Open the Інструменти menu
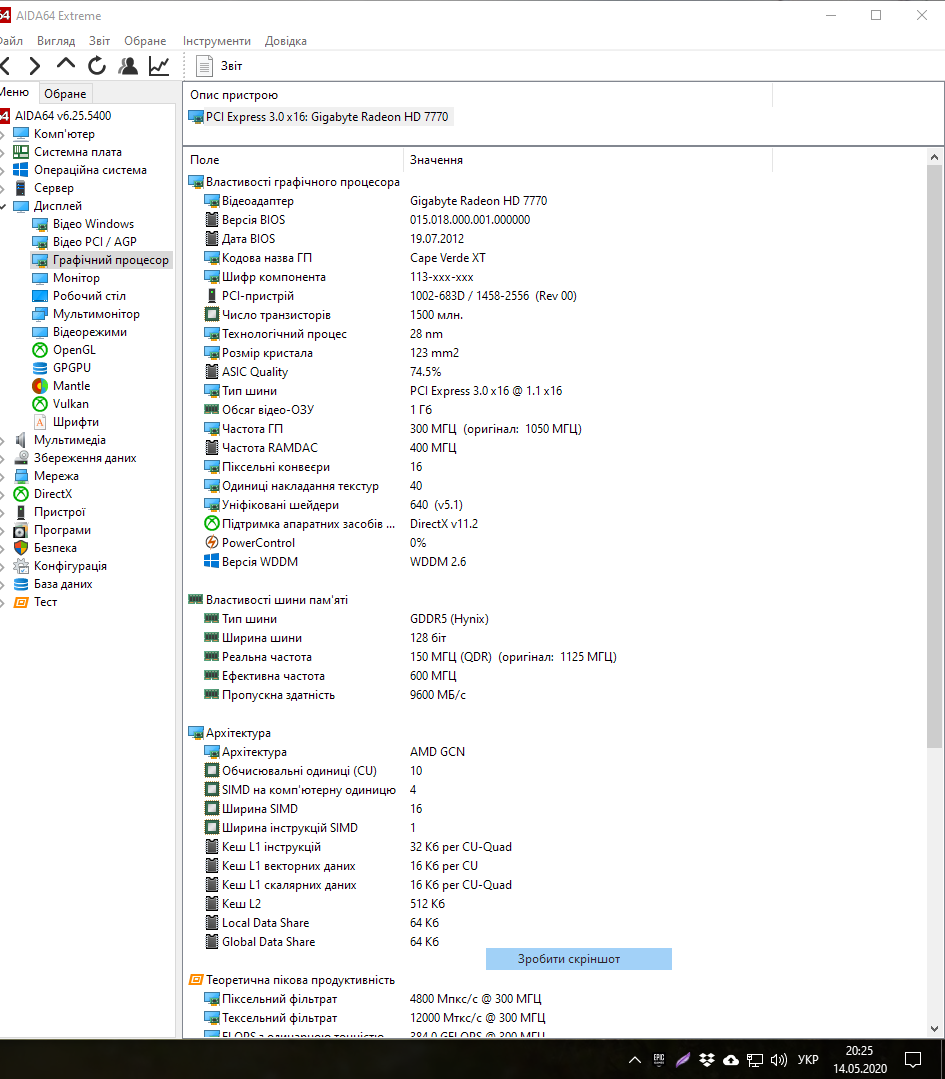 click(217, 41)
